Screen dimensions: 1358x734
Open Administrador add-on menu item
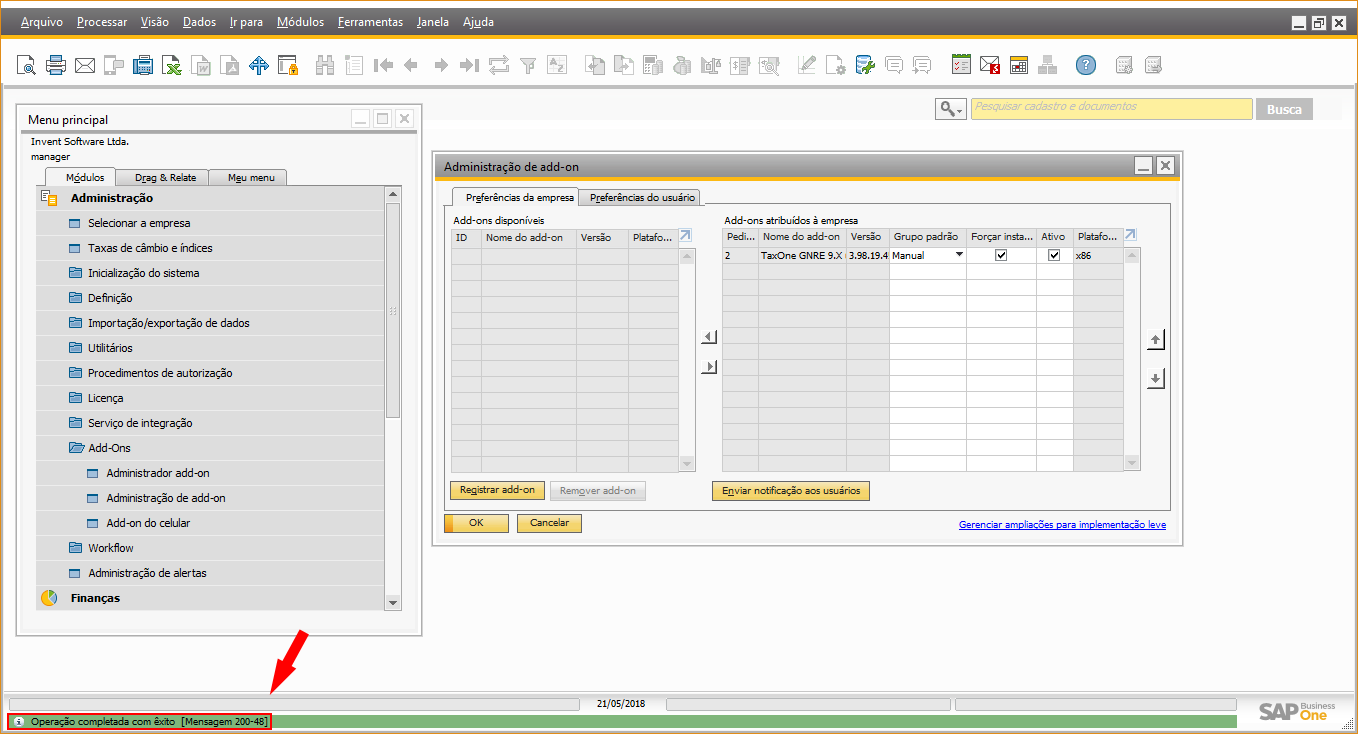[158, 473]
